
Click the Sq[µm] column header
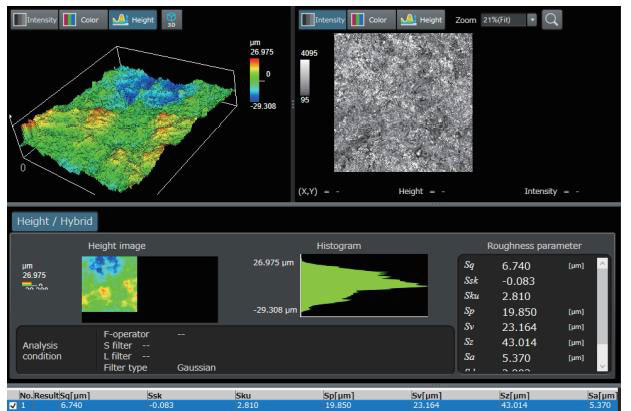pos(75,395)
